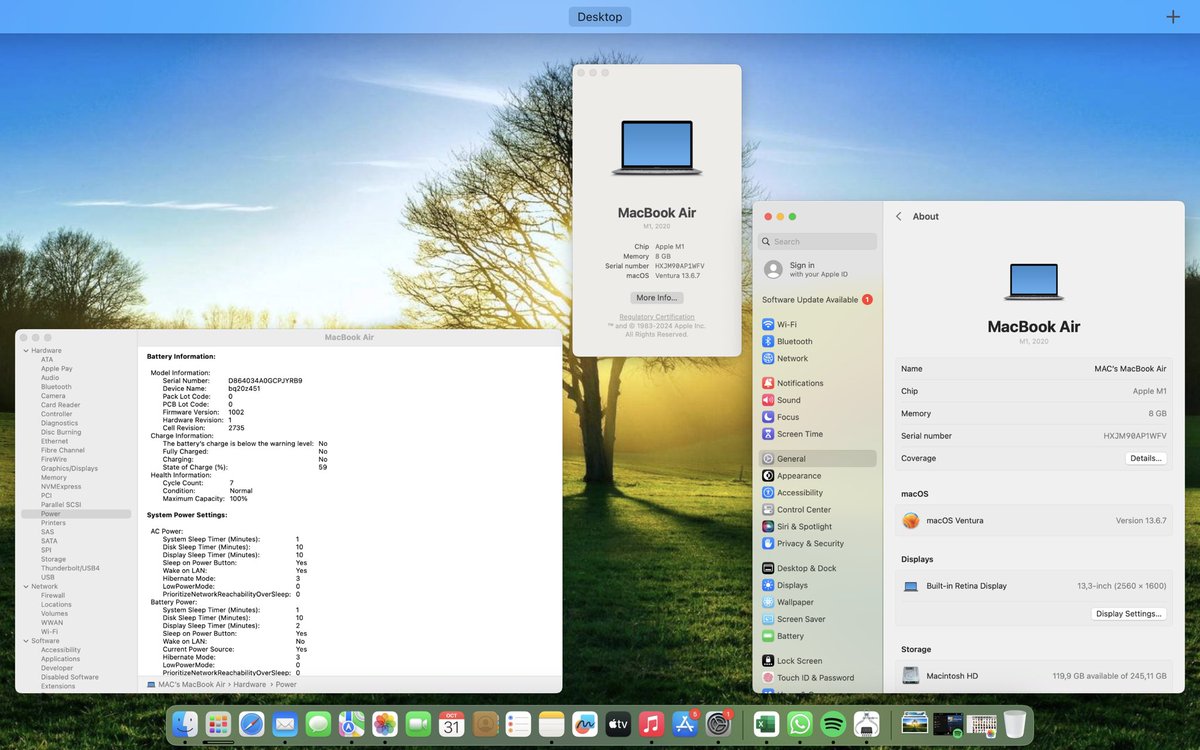
Task: Select Wi-Fi under Network in System Information
Action: click(x=49, y=632)
